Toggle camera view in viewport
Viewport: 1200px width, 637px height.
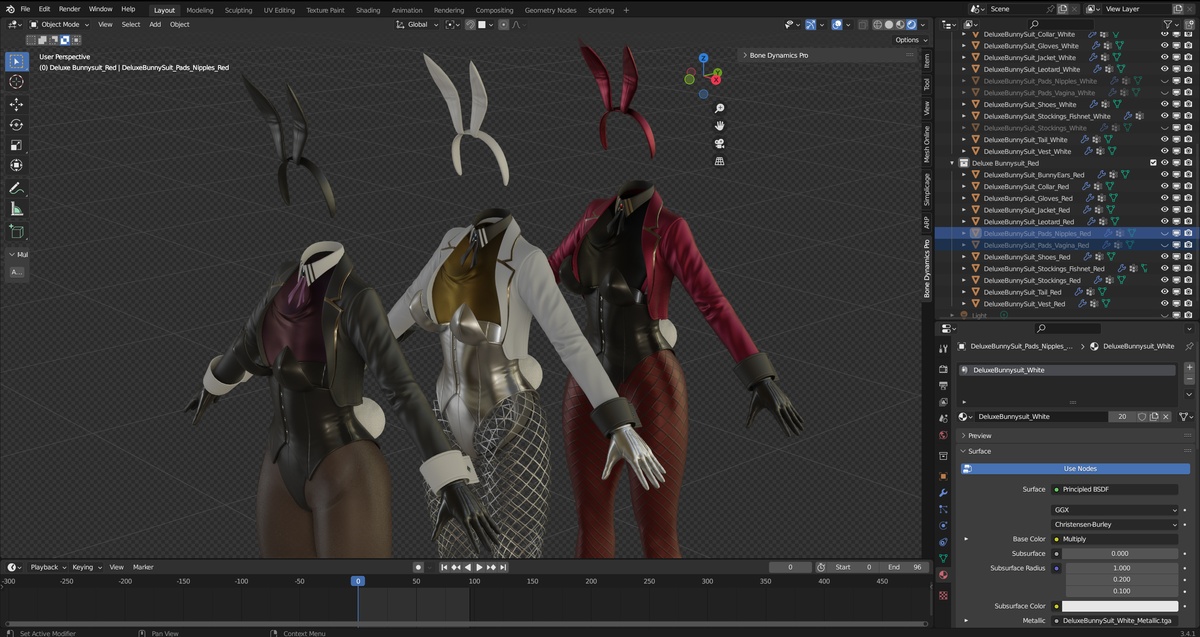pos(719,143)
